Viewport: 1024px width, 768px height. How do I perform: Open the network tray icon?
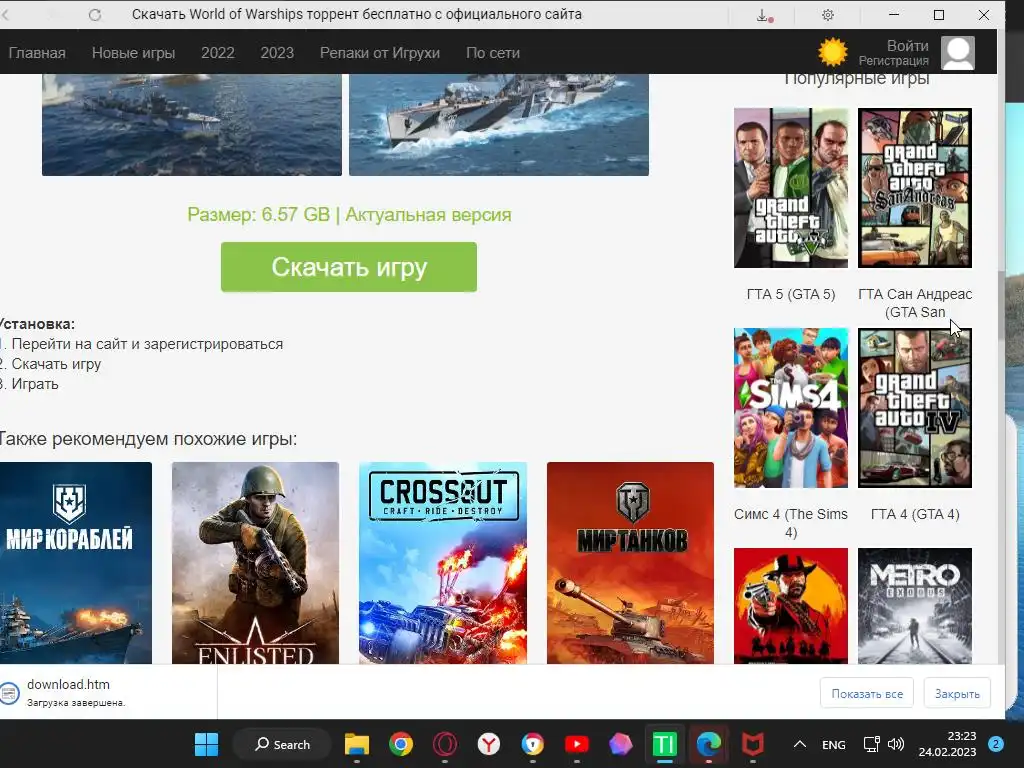(872, 744)
